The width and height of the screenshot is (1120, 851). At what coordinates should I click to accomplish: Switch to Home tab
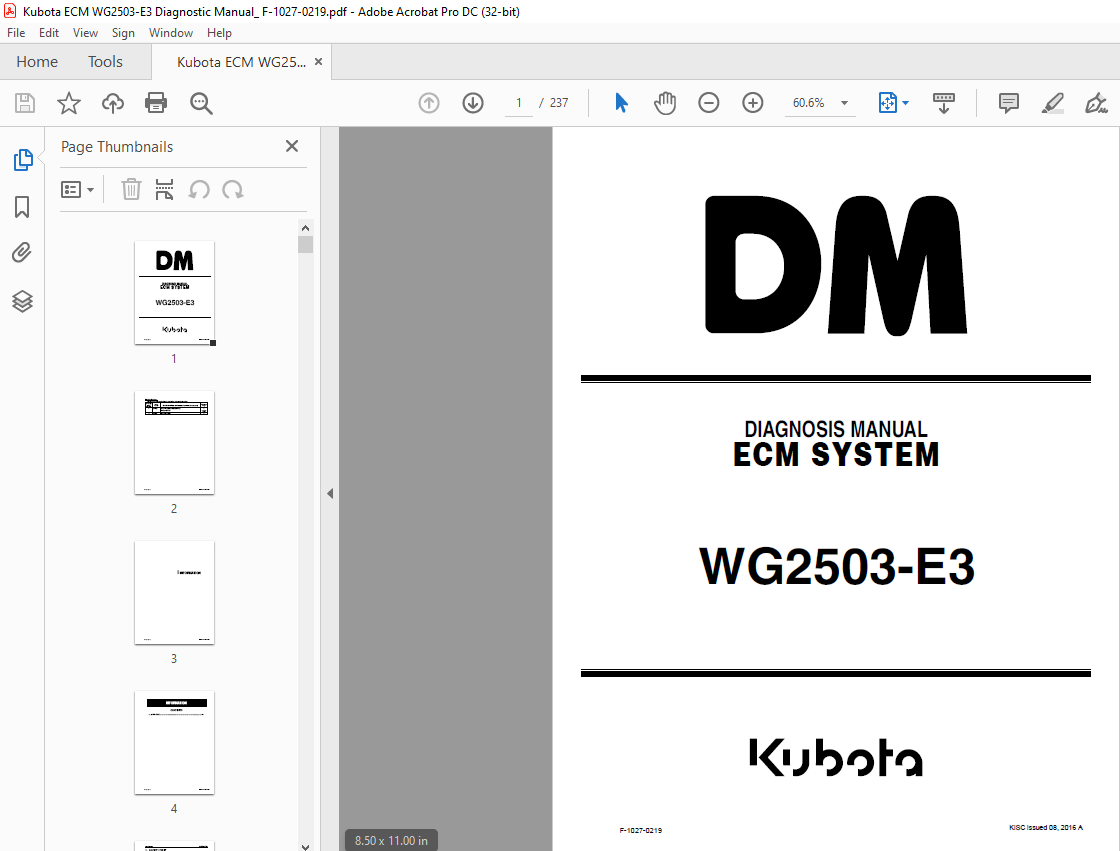pos(37,62)
